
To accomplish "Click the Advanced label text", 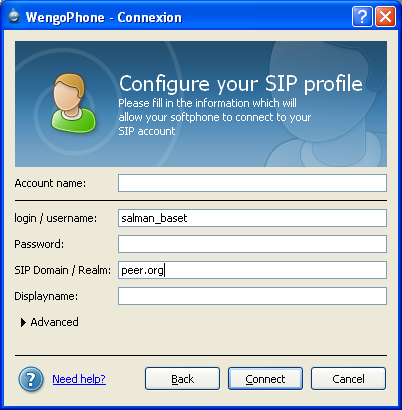I will click(x=54, y=322).
